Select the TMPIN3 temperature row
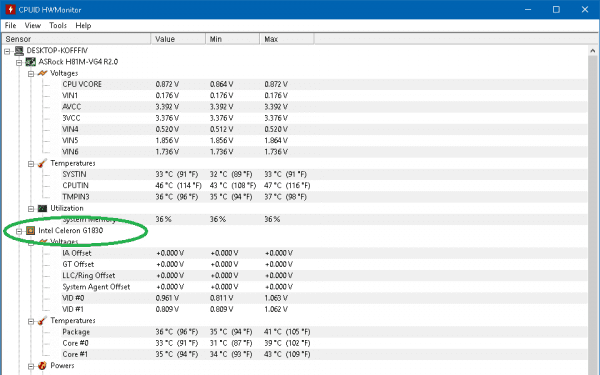 [324, 197]
